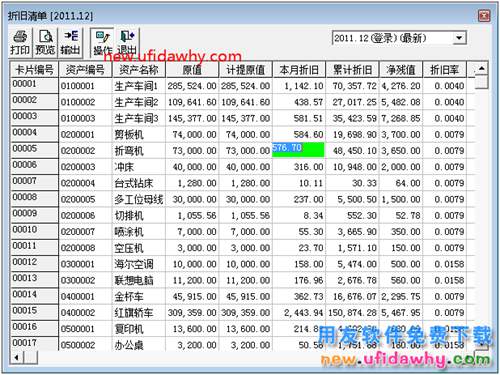500x375 pixels.
Task: Click accumulated depreciation value 150,874.28
Action: pos(353,313)
